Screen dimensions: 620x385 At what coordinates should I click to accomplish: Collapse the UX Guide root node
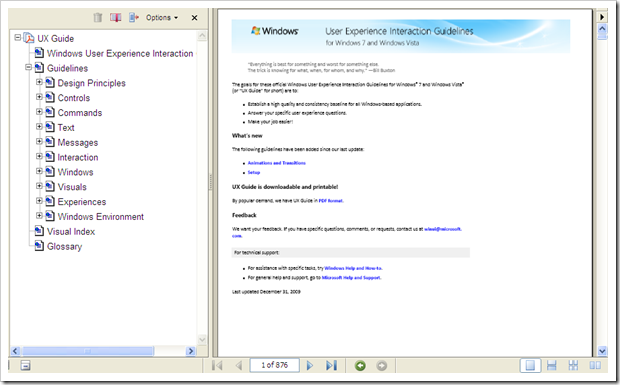pyautogui.click(x=17, y=37)
